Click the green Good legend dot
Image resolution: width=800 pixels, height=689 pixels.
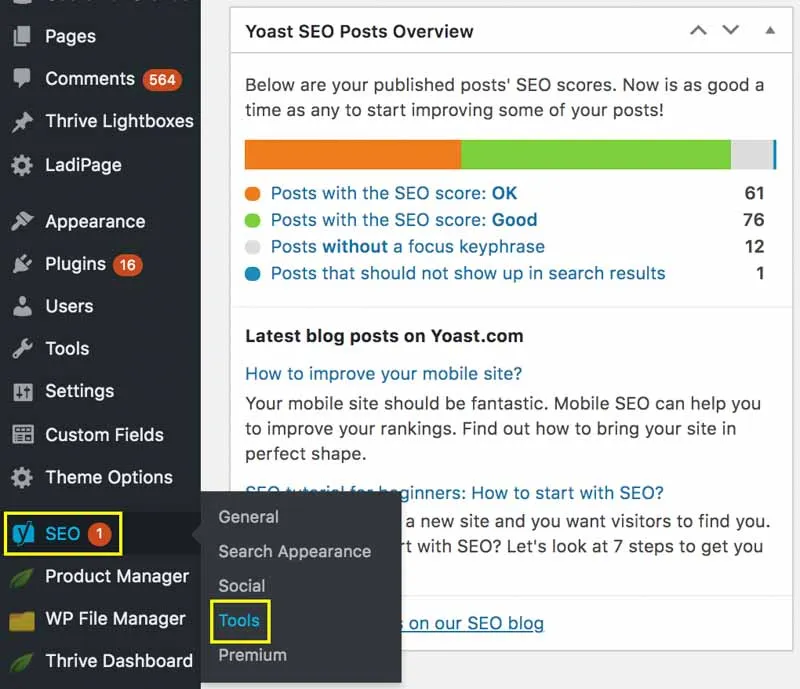(x=253, y=220)
